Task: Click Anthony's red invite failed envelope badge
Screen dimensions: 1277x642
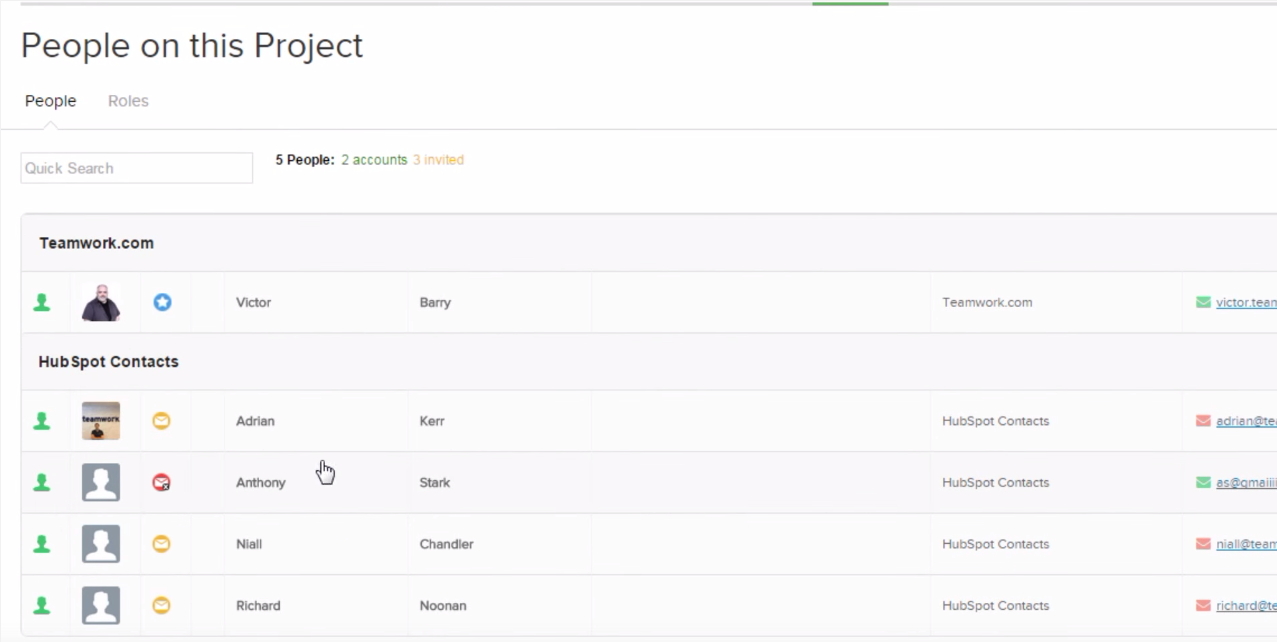Action: click(x=161, y=482)
